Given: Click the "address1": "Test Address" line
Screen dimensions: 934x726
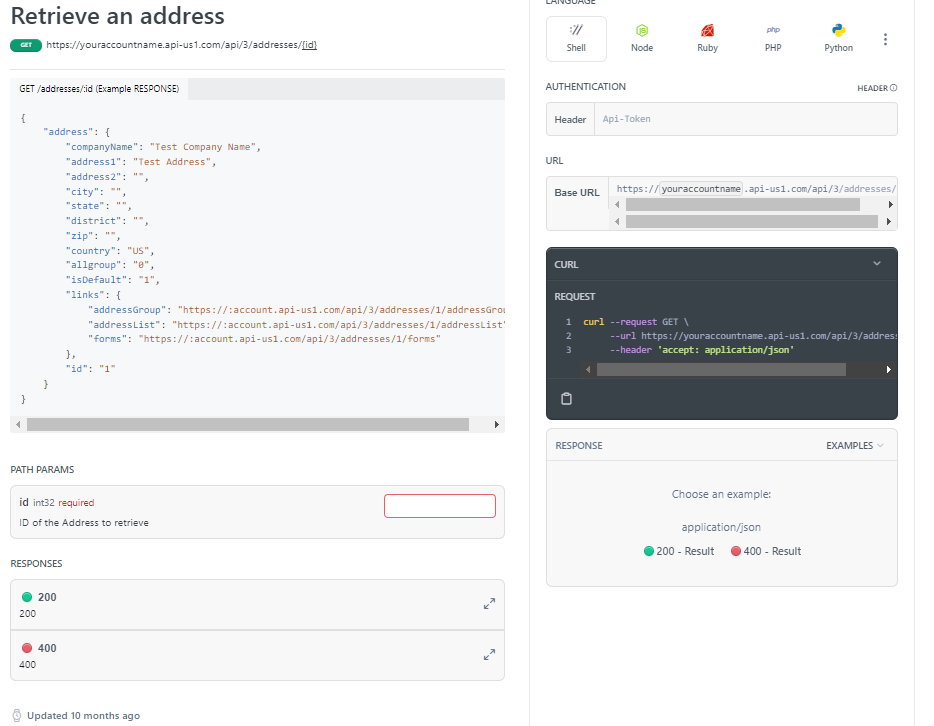Looking at the screenshot, I should coord(141,162).
